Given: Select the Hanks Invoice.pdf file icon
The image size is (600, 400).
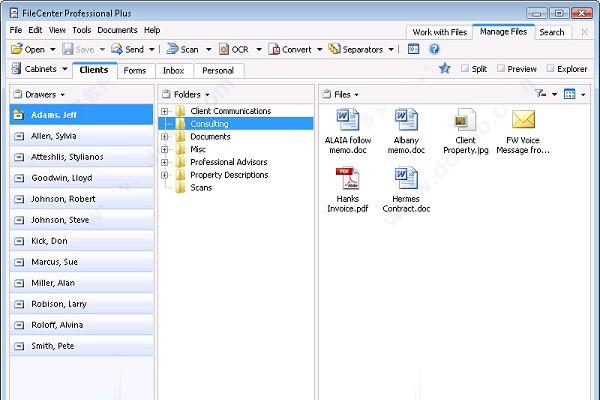Looking at the screenshot, I should [348, 178].
